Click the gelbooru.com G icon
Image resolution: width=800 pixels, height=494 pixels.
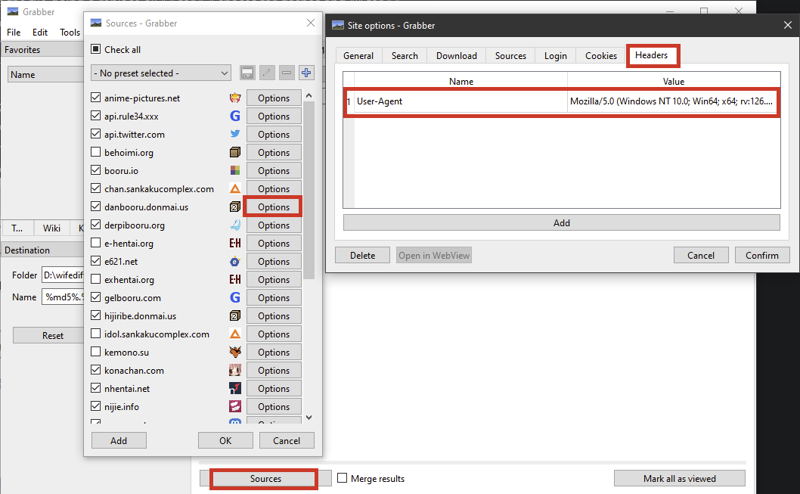point(235,298)
